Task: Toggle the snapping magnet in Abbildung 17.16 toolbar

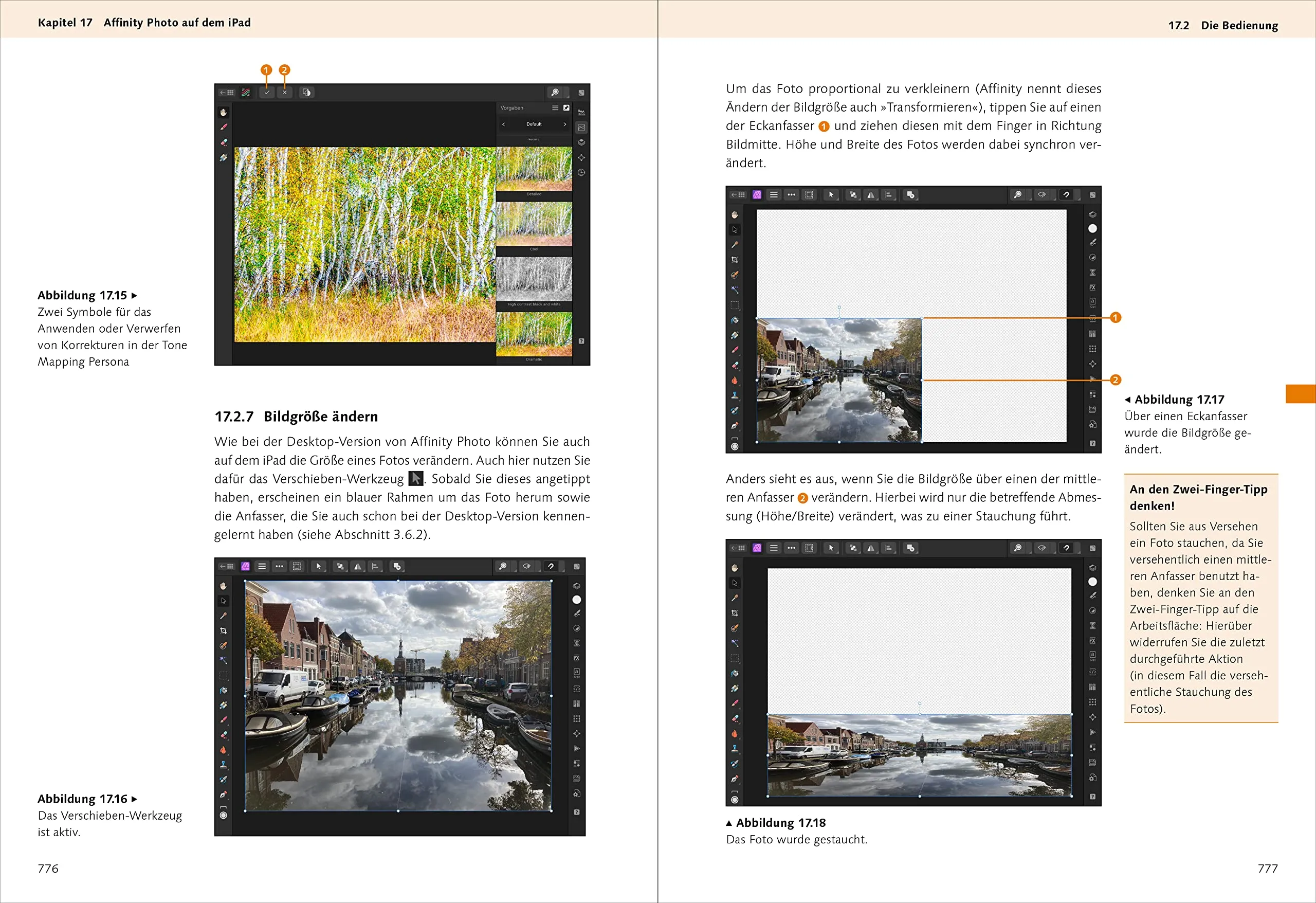Action: (x=551, y=567)
